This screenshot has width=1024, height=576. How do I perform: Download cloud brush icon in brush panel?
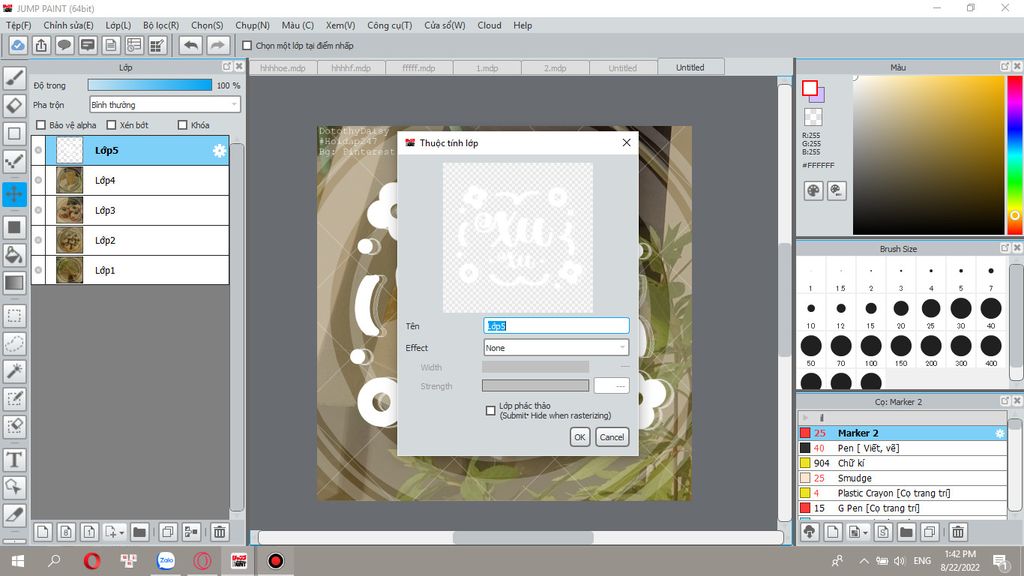[810, 532]
